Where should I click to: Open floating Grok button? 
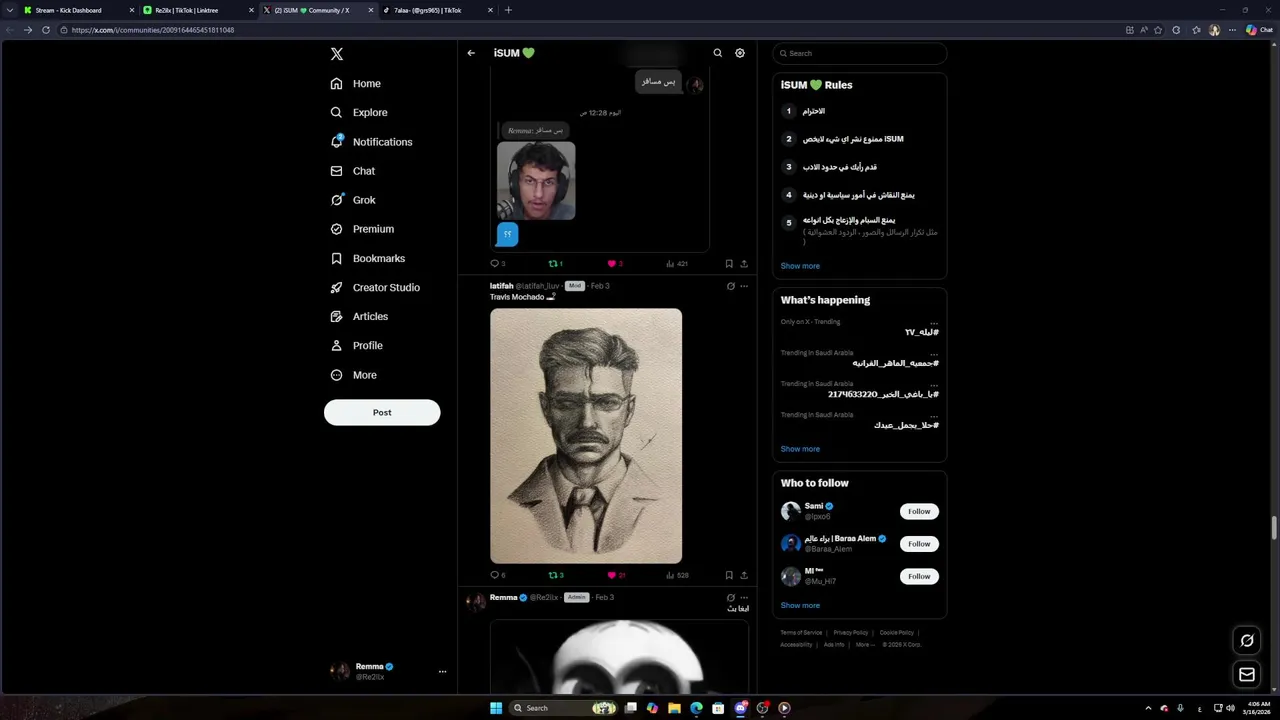click(1247, 641)
